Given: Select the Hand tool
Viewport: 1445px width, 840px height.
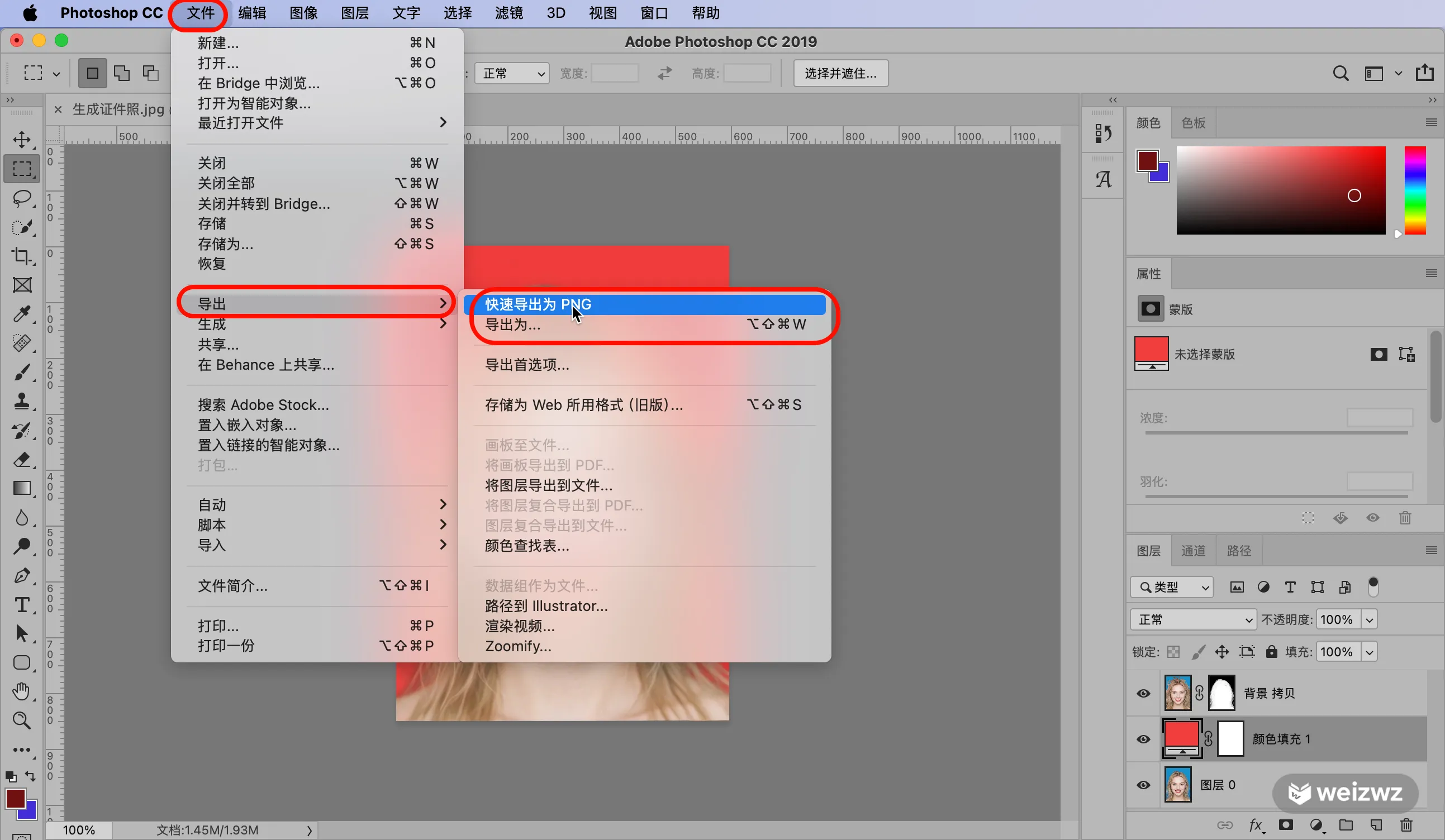Looking at the screenshot, I should coord(22,691).
